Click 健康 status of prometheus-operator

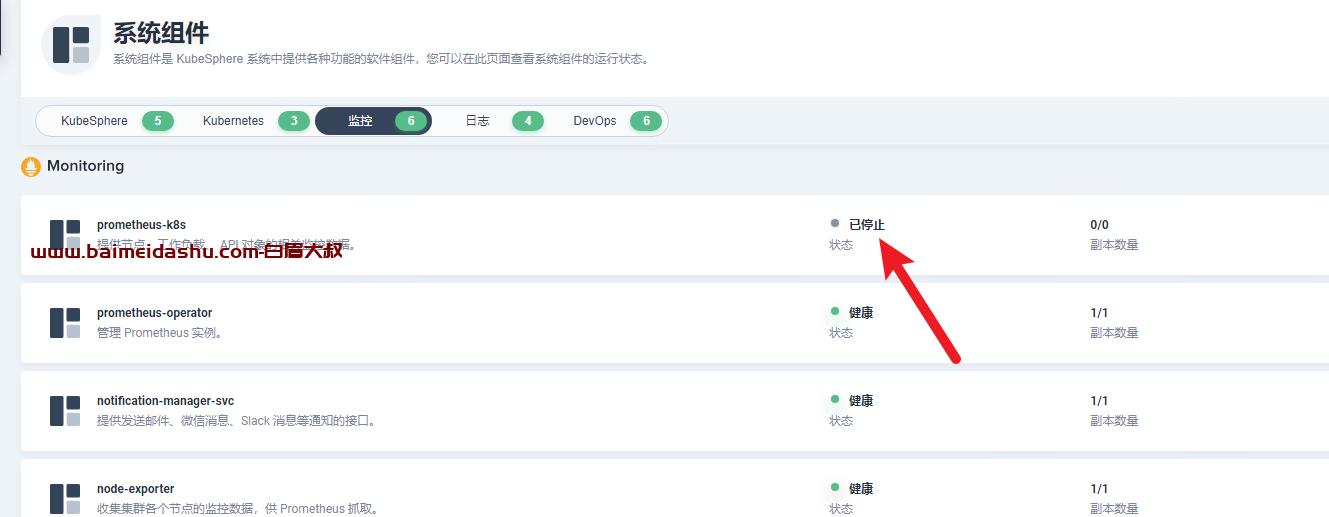pos(861,313)
